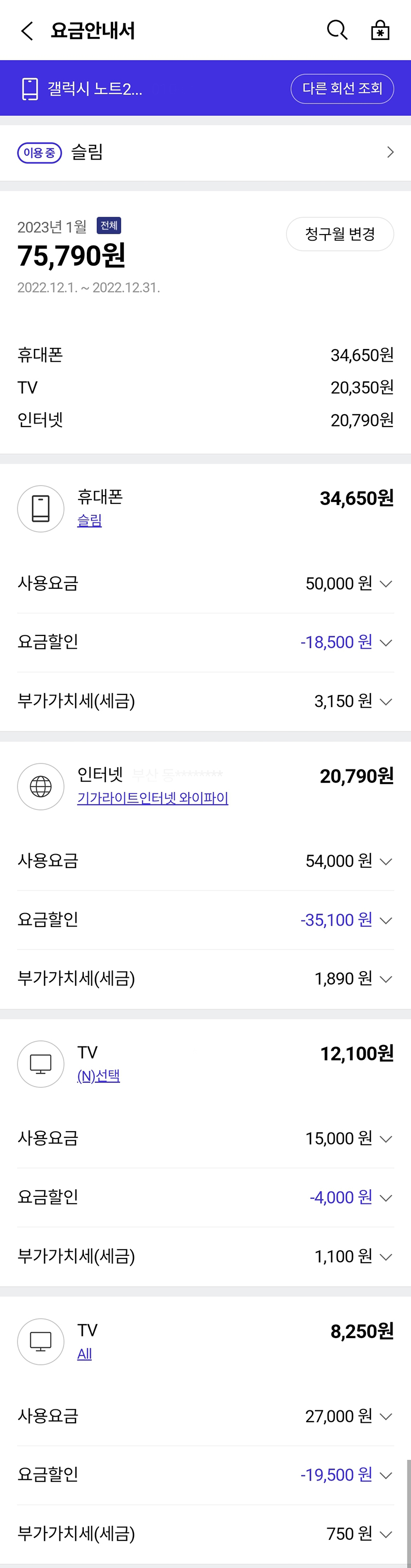Tap the TV (N)선택 monitor icon
The image size is (411, 1568).
pyautogui.click(x=41, y=1064)
